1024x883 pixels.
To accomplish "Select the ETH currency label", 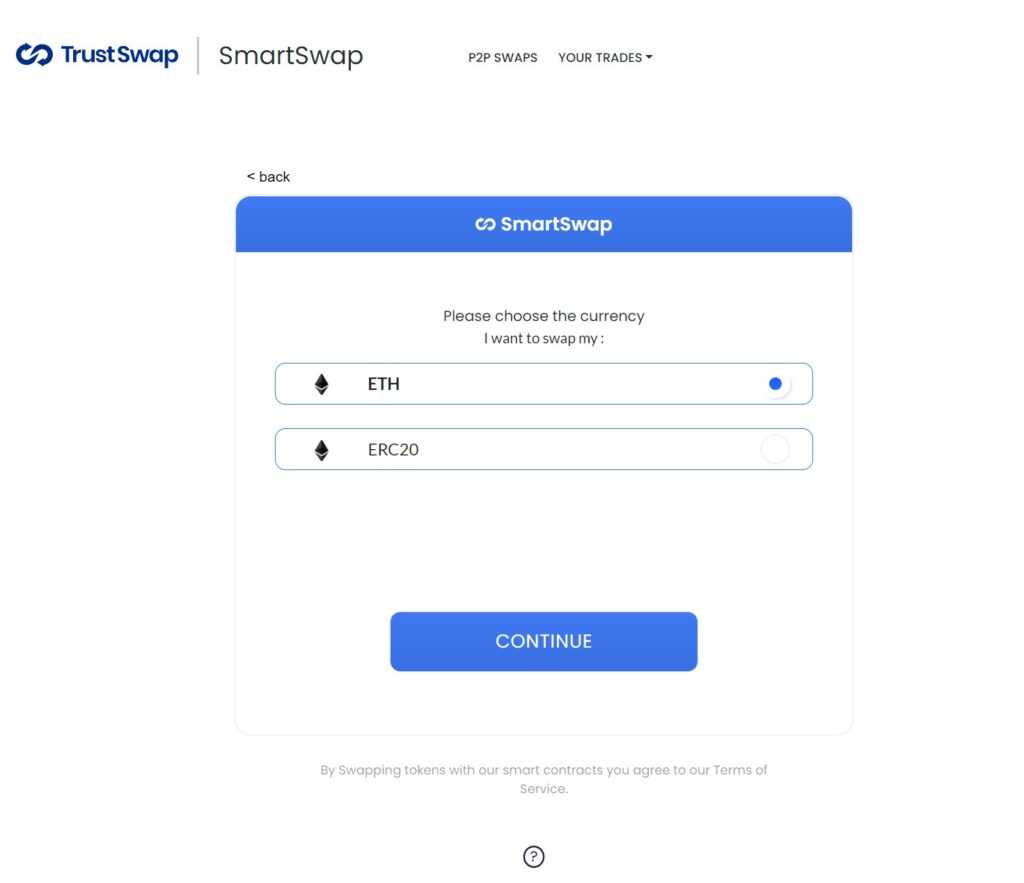I will tap(384, 384).
